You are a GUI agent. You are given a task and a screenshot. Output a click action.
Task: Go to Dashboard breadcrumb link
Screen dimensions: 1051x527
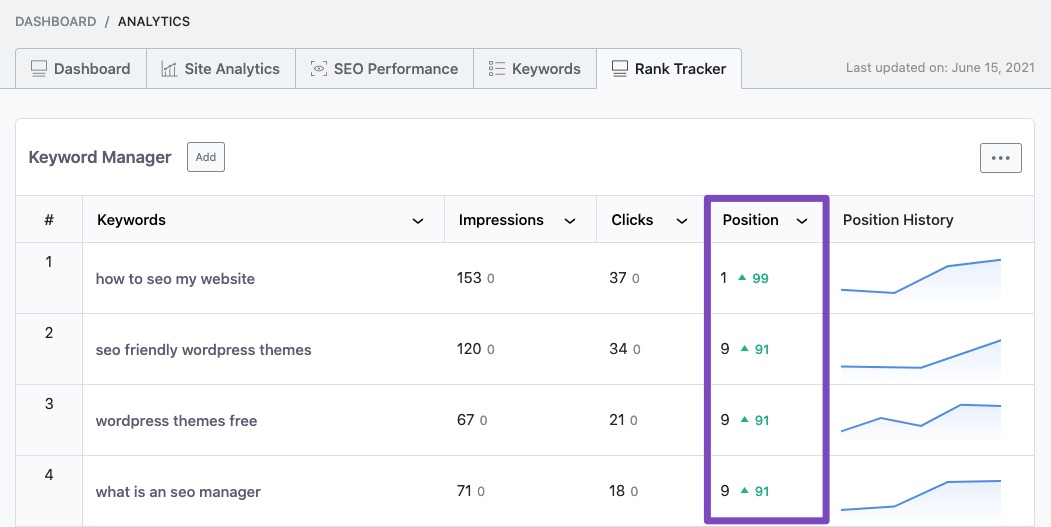(x=56, y=21)
